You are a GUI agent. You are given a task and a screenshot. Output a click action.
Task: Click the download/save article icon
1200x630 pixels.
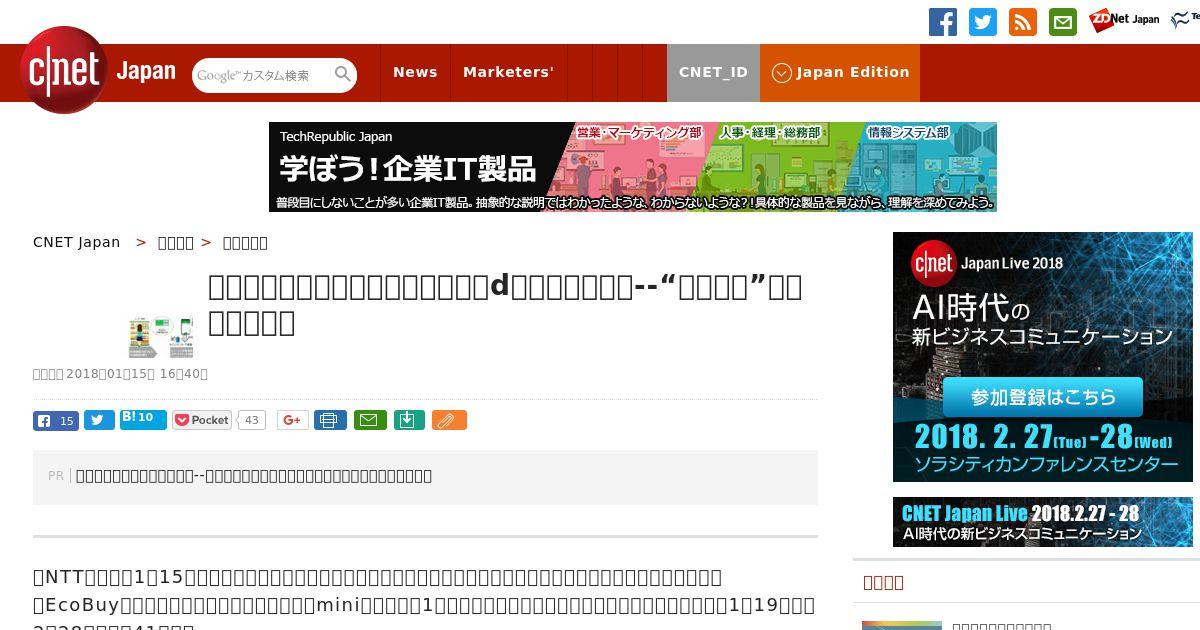click(410, 420)
